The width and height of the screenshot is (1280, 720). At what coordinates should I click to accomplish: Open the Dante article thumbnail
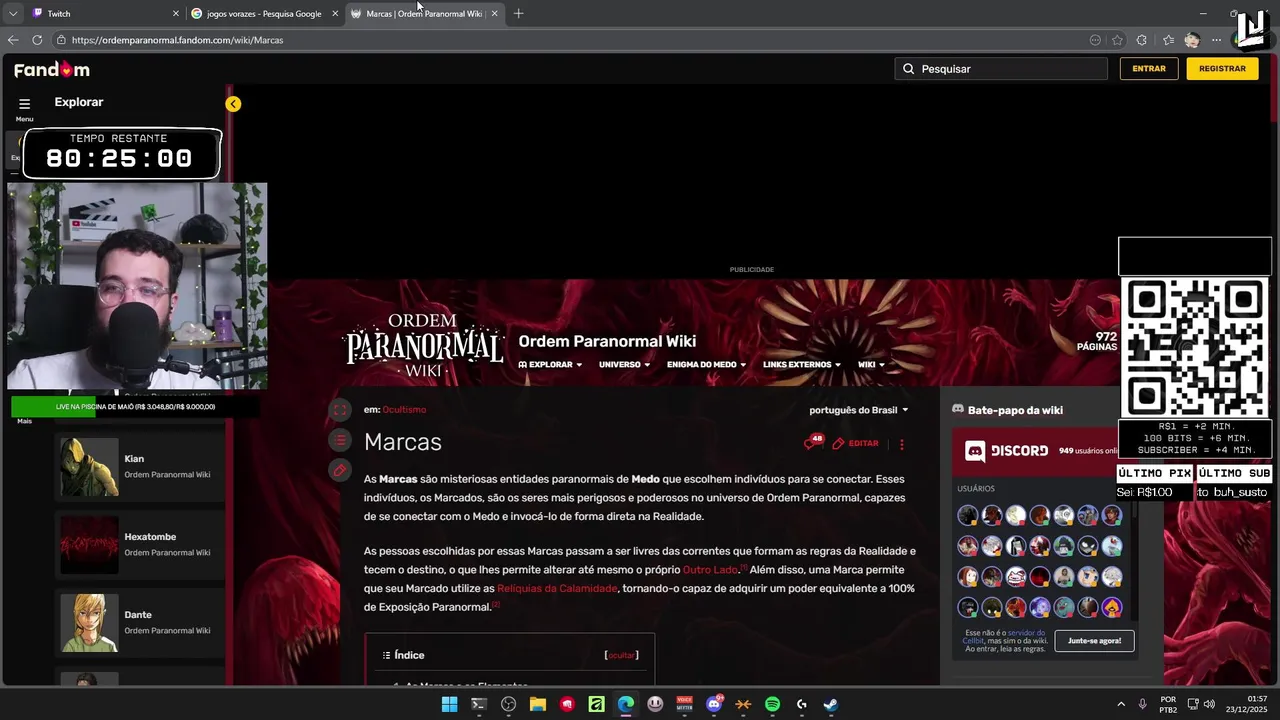click(x=89, y=623)
